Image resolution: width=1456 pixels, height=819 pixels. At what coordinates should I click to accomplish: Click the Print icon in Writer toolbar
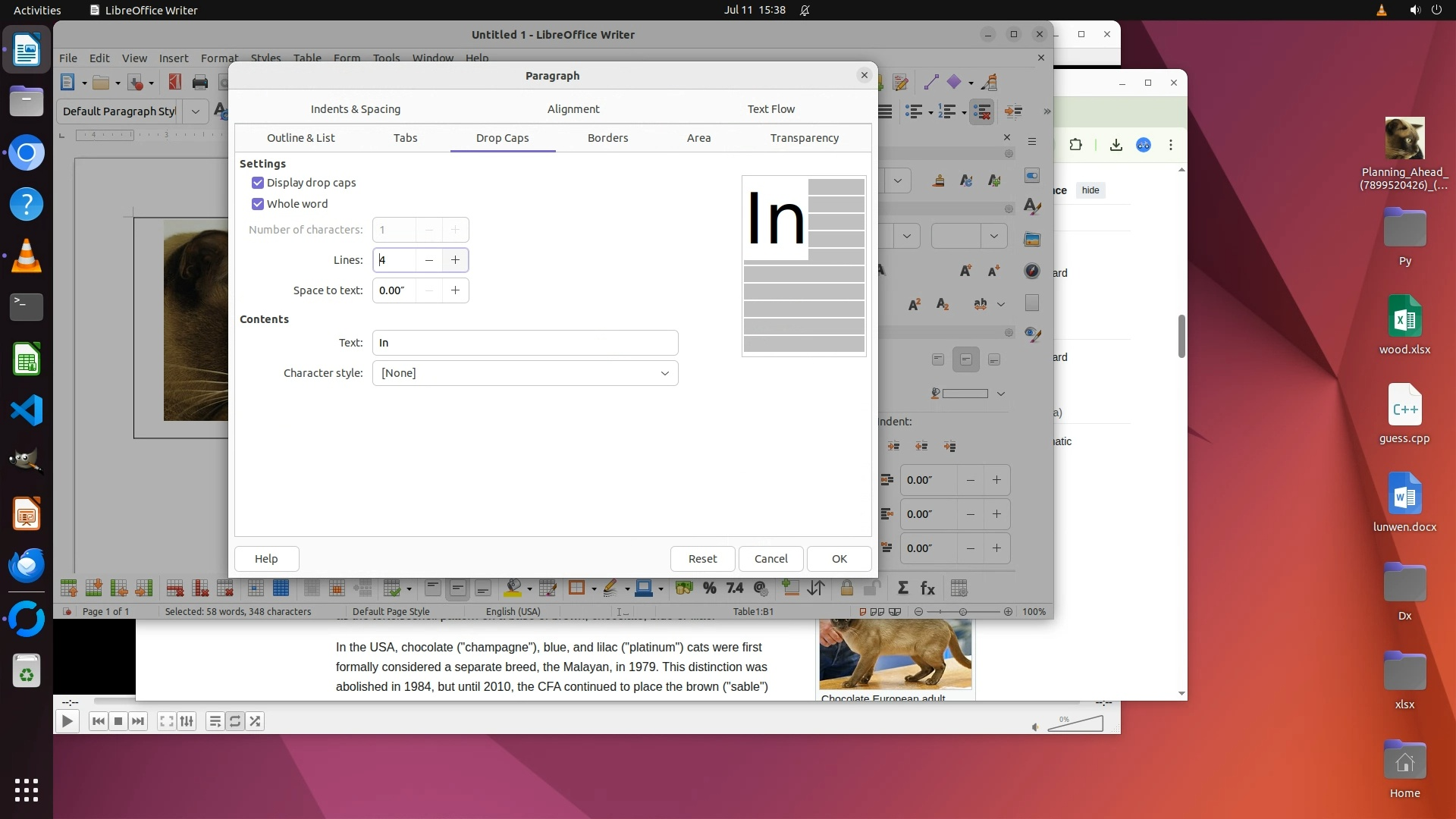(x=200, y=82)
